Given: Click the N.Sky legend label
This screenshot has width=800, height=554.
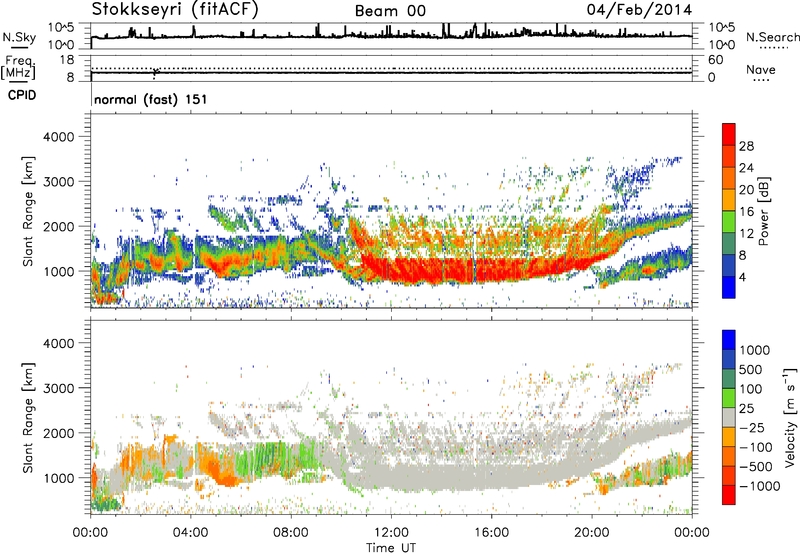Looking at the screenshot, I should 19,38.
